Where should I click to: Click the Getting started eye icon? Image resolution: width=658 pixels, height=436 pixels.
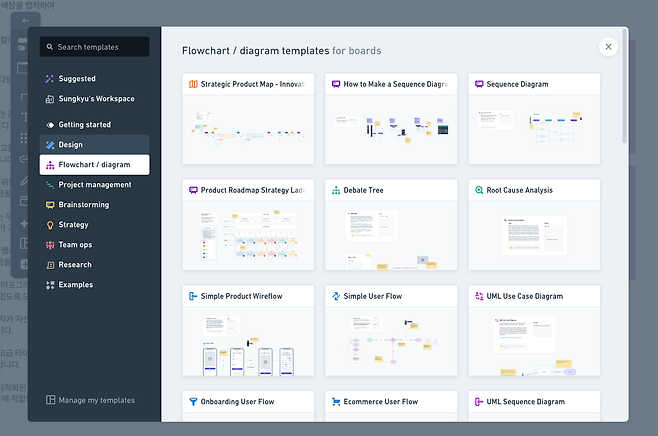click(x=50, y=125)
